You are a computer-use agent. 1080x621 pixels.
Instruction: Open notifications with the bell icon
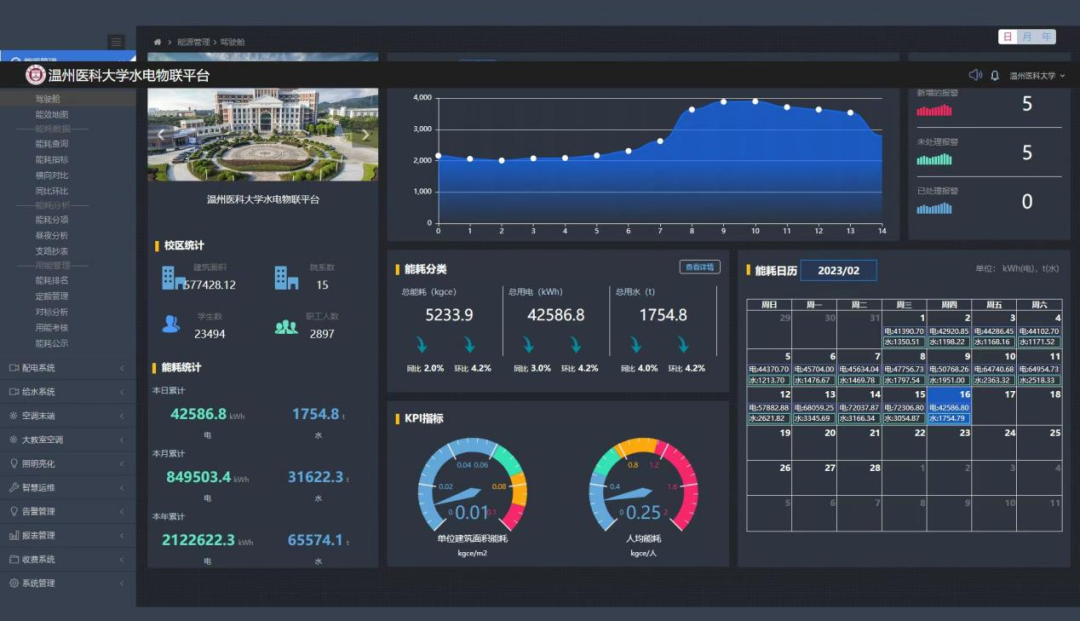click(995, 76)
